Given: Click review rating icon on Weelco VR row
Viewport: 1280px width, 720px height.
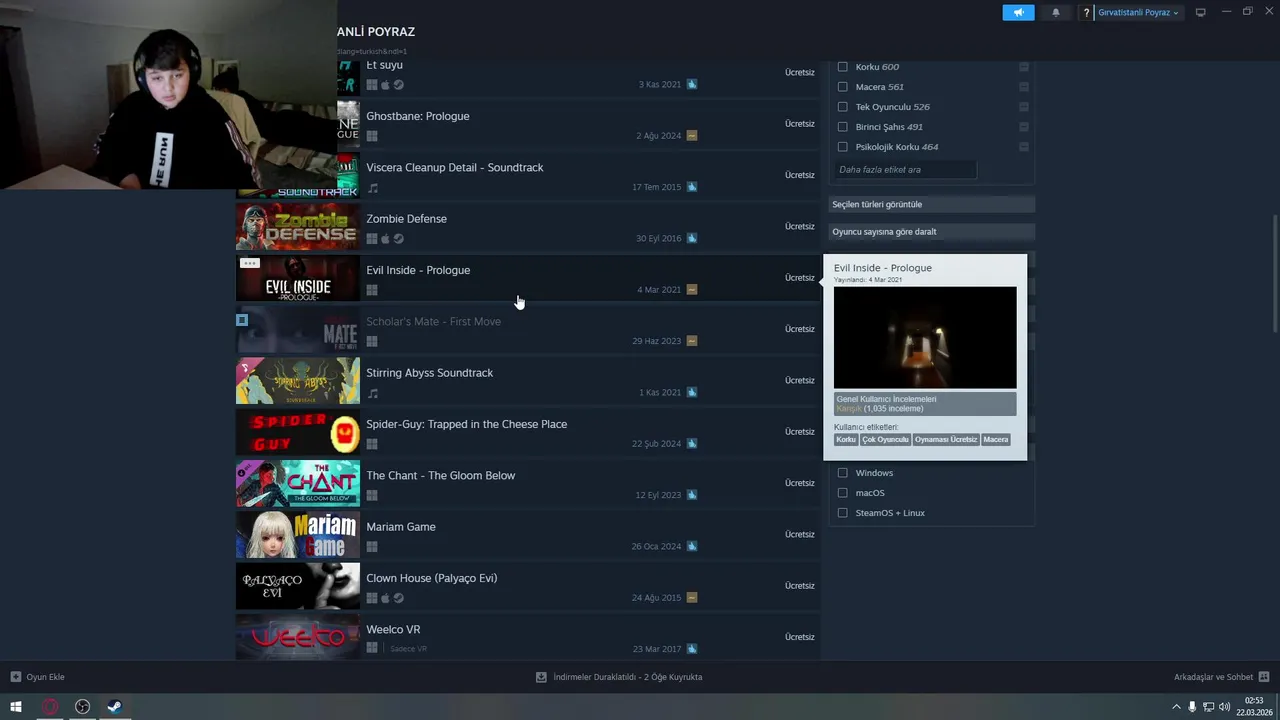Looking at the screenshot, I should pyautogui.click(x=691, y=649).
